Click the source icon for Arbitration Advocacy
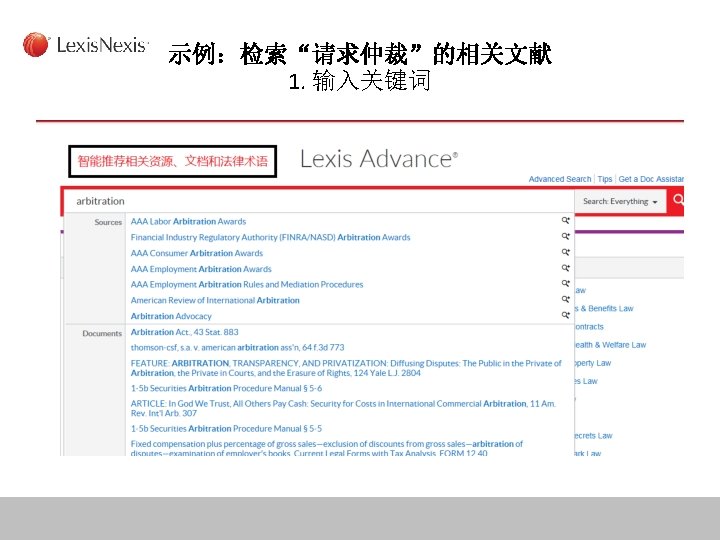The image size is (720, 540). coord(566,315)
